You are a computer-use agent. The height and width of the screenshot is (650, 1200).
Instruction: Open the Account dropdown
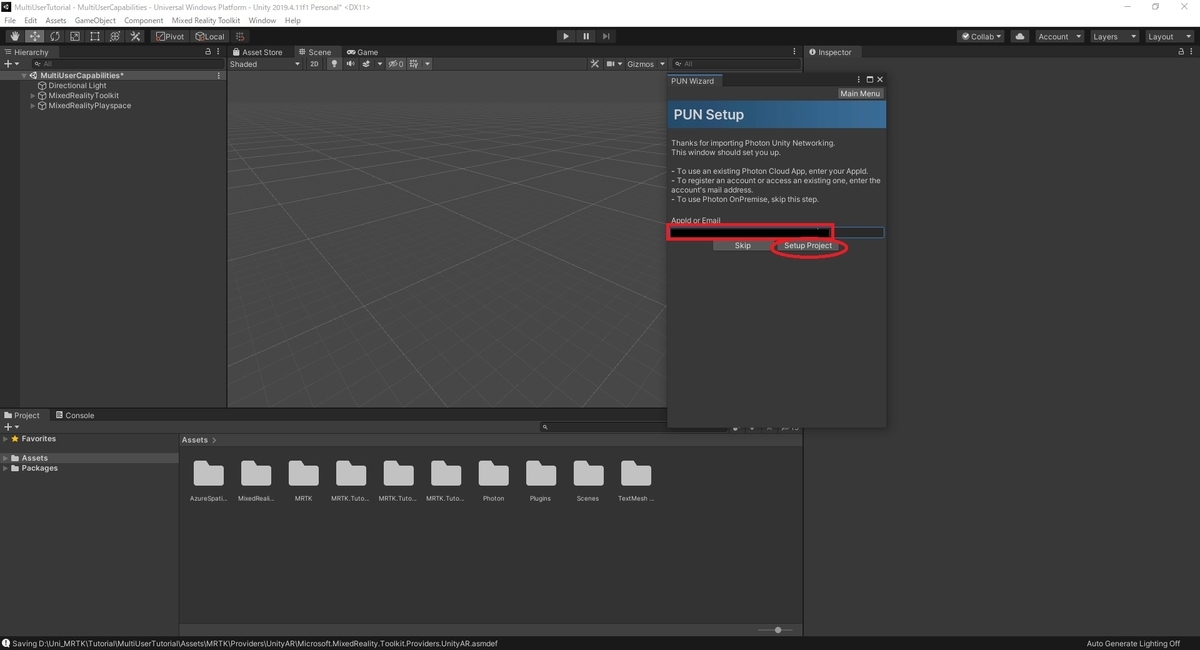pyautogui.click(x=1059, y=37)
